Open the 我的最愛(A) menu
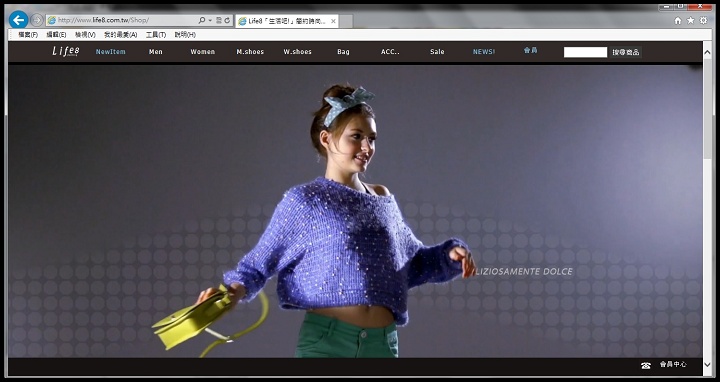The image size is (720, 382). click(121, 35)
